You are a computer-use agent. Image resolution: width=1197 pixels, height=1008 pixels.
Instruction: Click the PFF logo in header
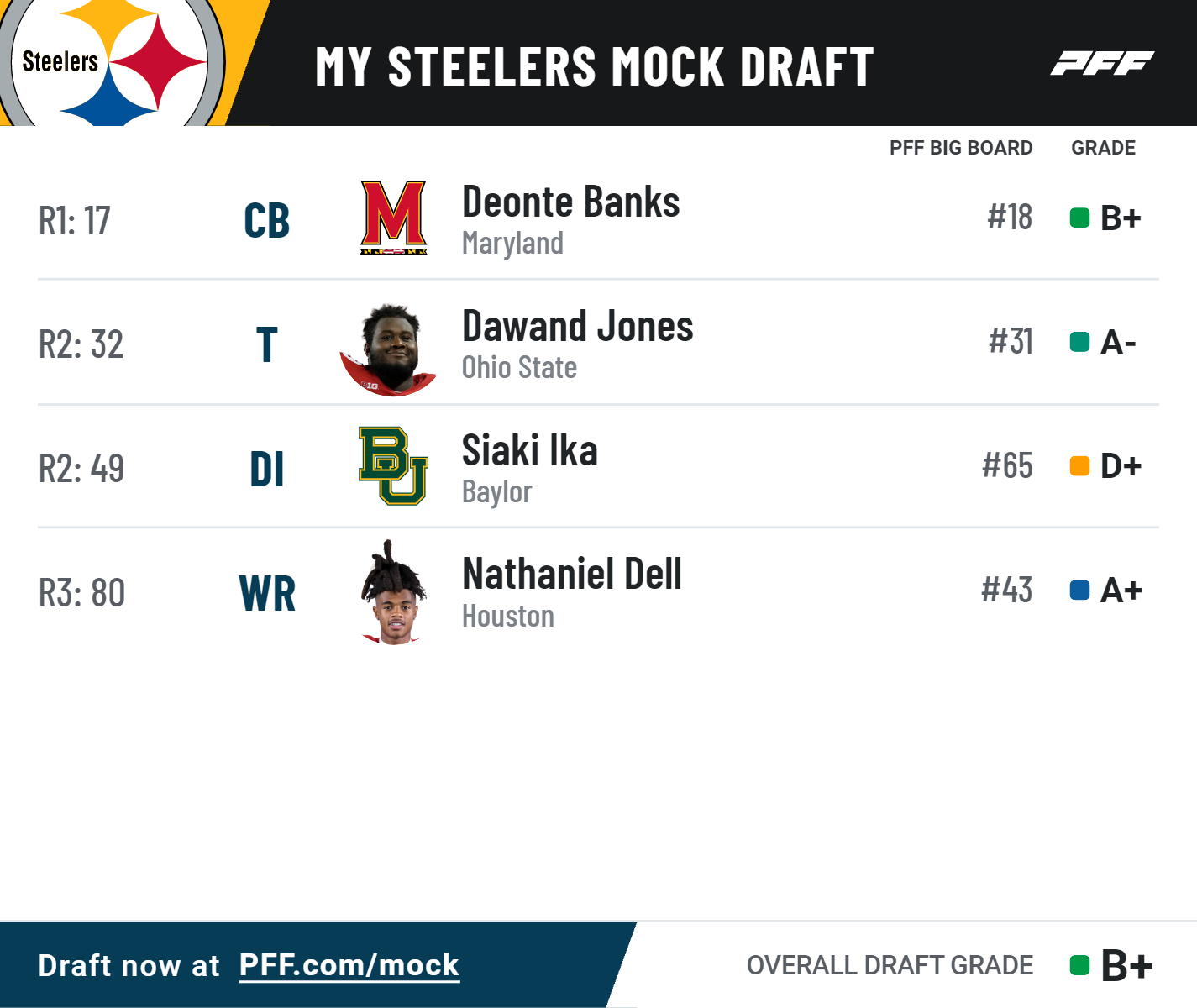click(x=1102, y=63)
